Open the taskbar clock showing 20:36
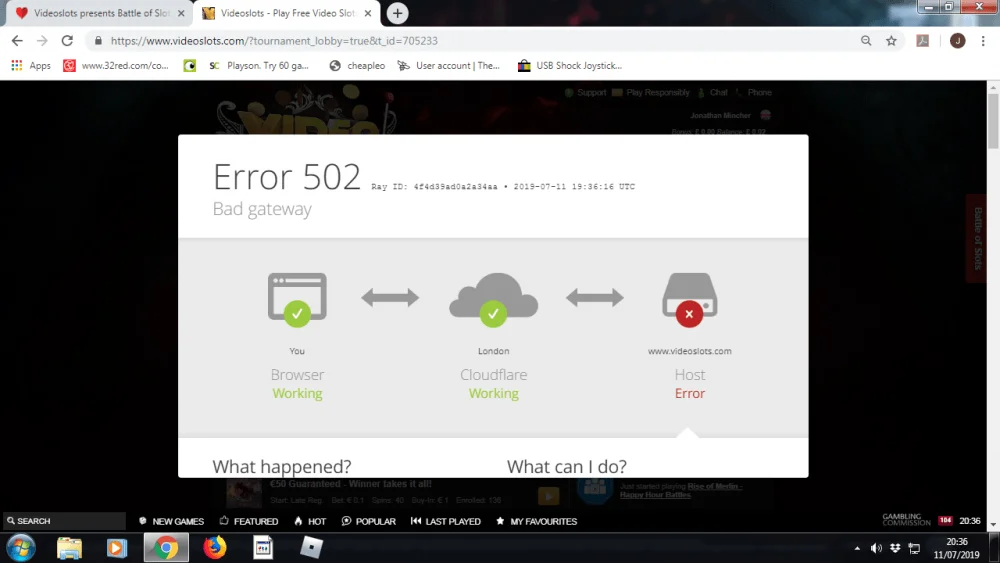The height and width of the screenshot is (563, 1000). [x=957, y=548]
